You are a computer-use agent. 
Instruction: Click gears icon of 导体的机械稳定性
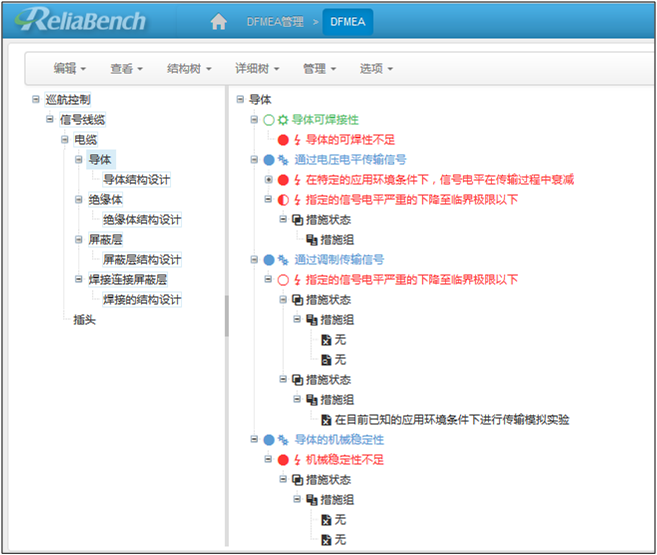point(283,440)
